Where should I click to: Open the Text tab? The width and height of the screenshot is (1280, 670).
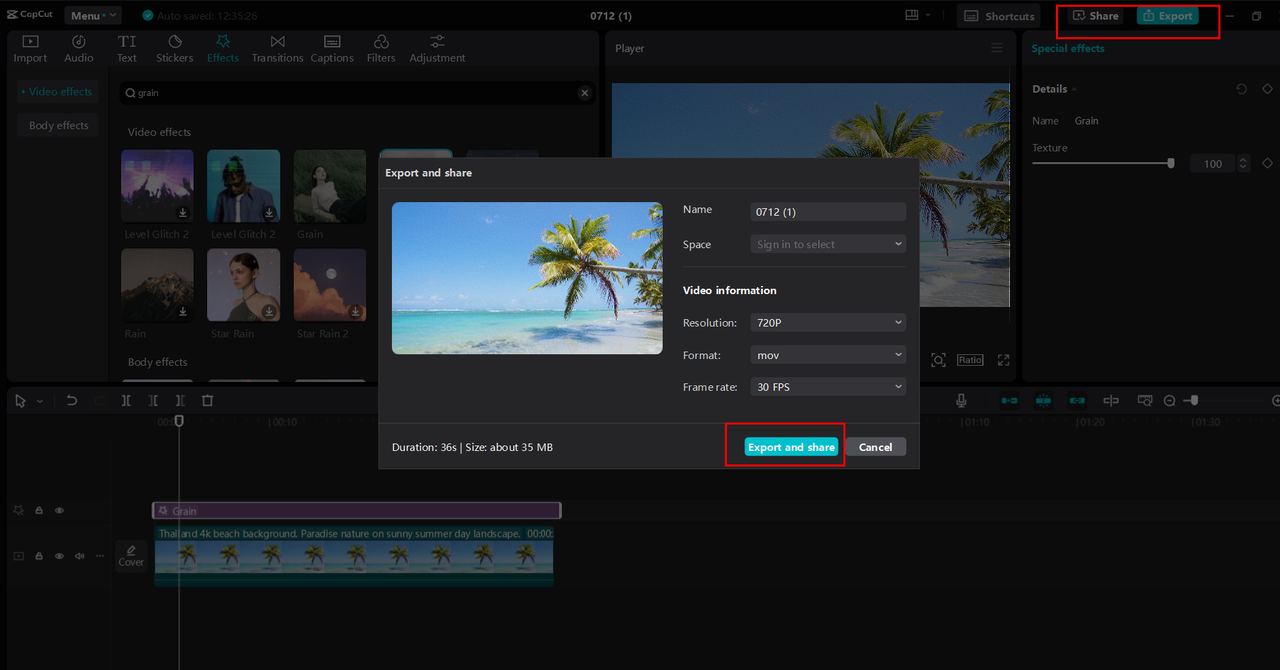pyautogui.click(x=127, y=49)
